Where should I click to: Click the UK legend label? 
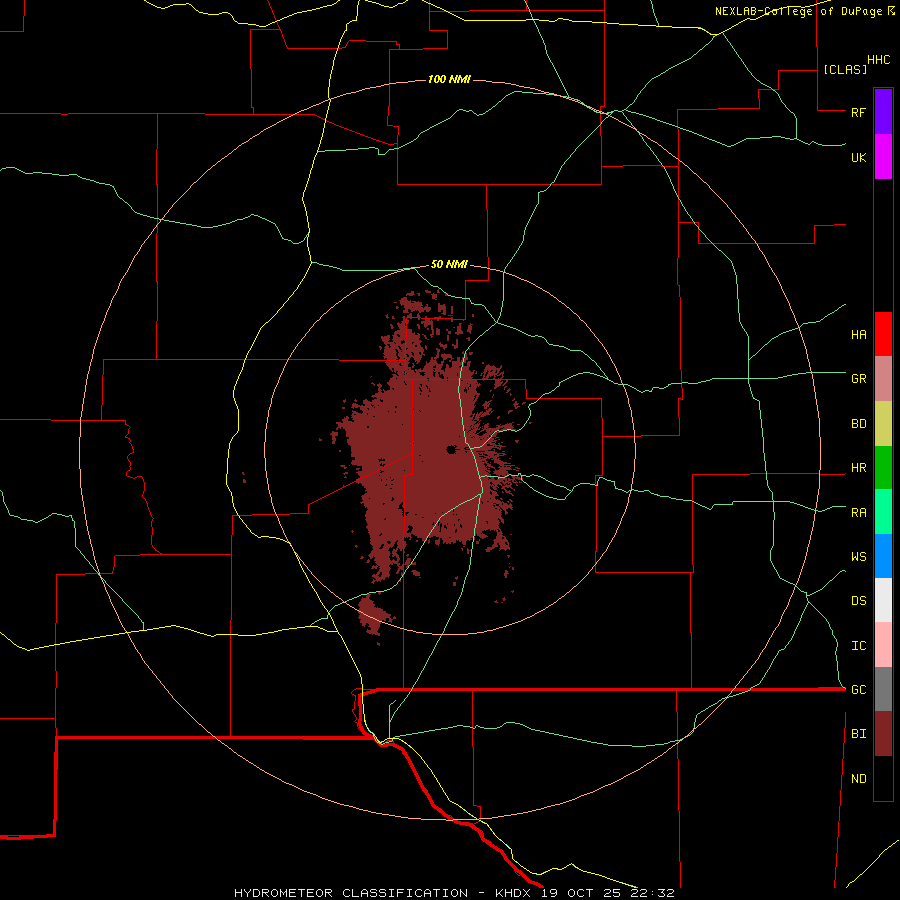858,157
